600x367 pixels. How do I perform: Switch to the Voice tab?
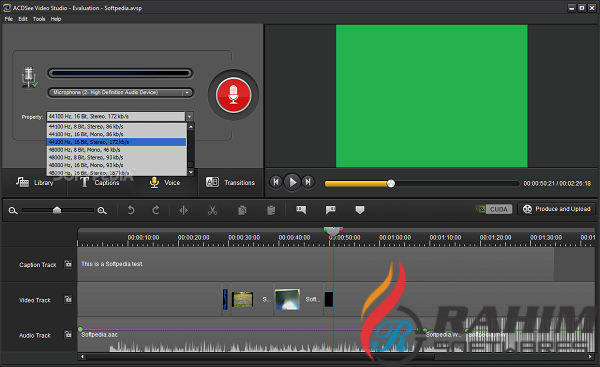click(165, 183)
